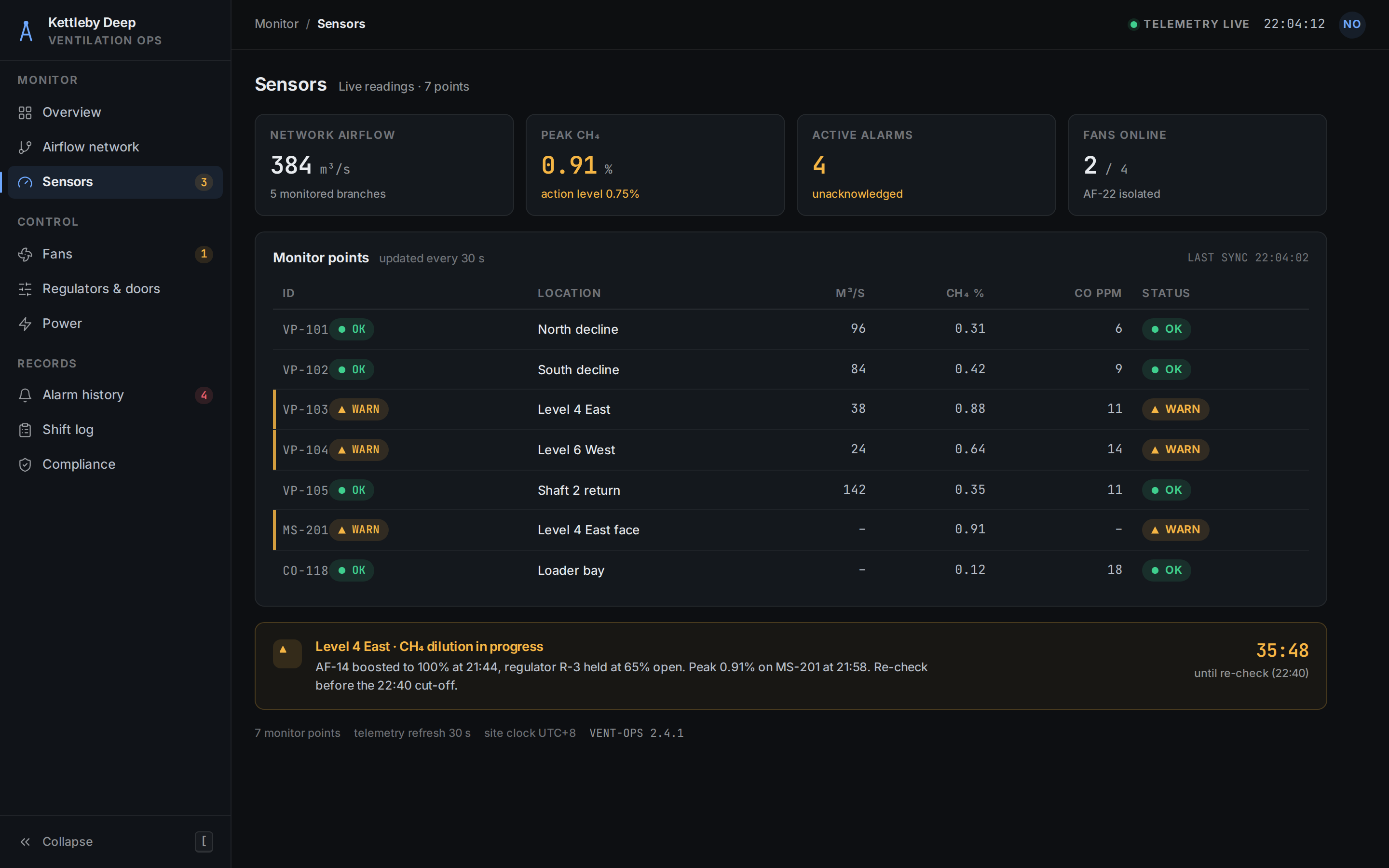1389x868 pixels.
Task: Open Shift log from sidebar
Action: tap(115, 430)
